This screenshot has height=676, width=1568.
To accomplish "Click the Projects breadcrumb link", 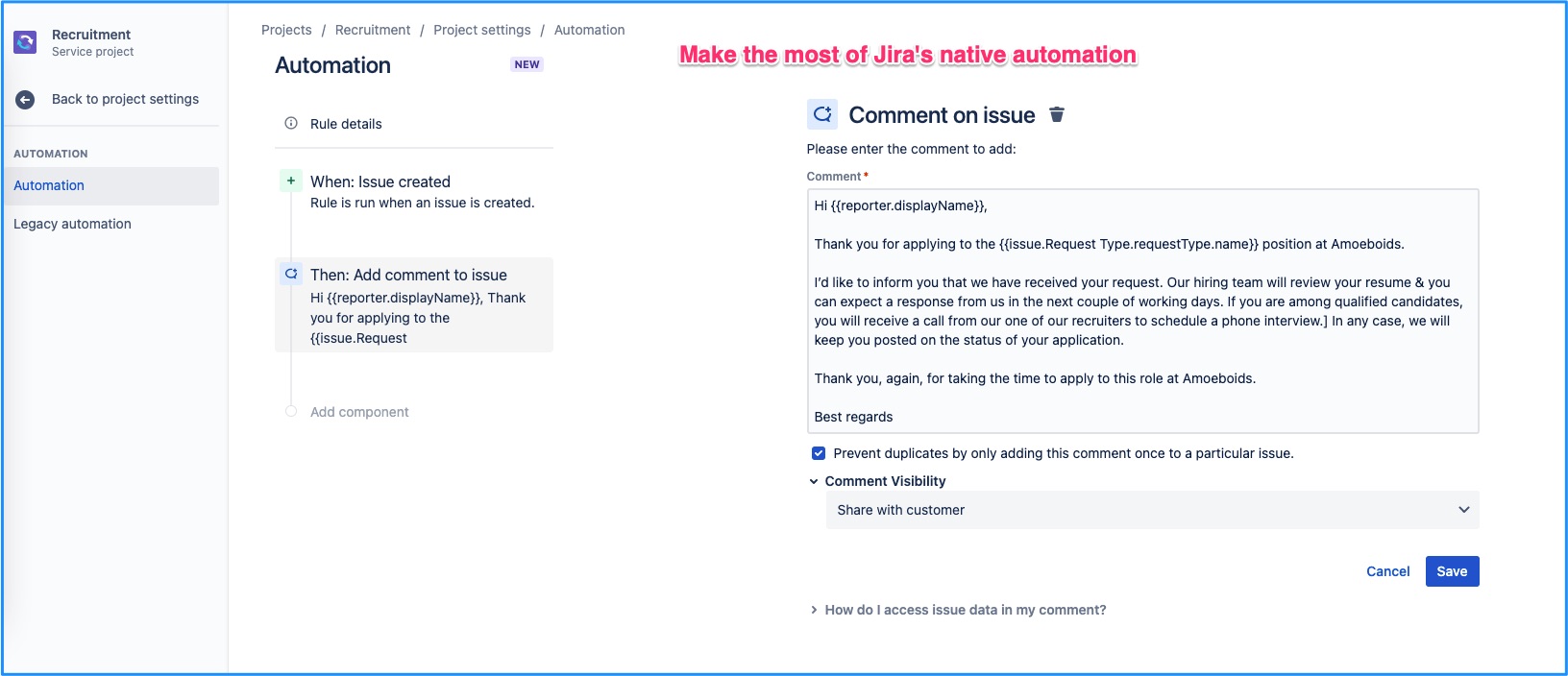I will 286,30.
